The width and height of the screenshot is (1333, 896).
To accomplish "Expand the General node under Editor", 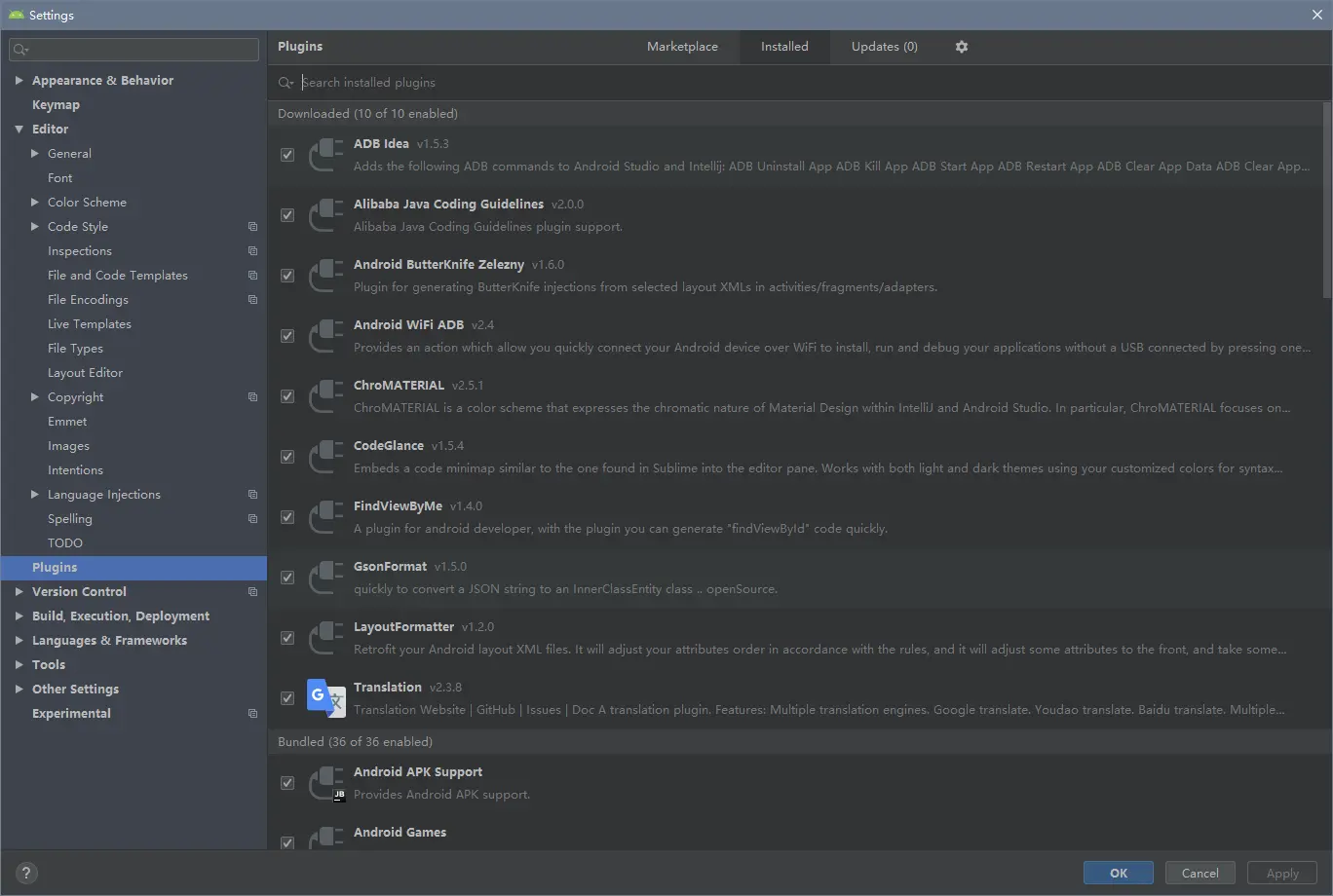I will point(35,154).
